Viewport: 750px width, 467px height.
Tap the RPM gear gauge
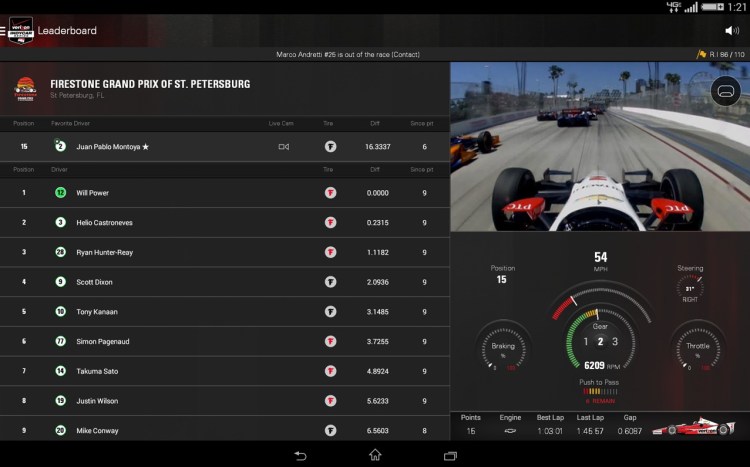(x=600, y=340)
